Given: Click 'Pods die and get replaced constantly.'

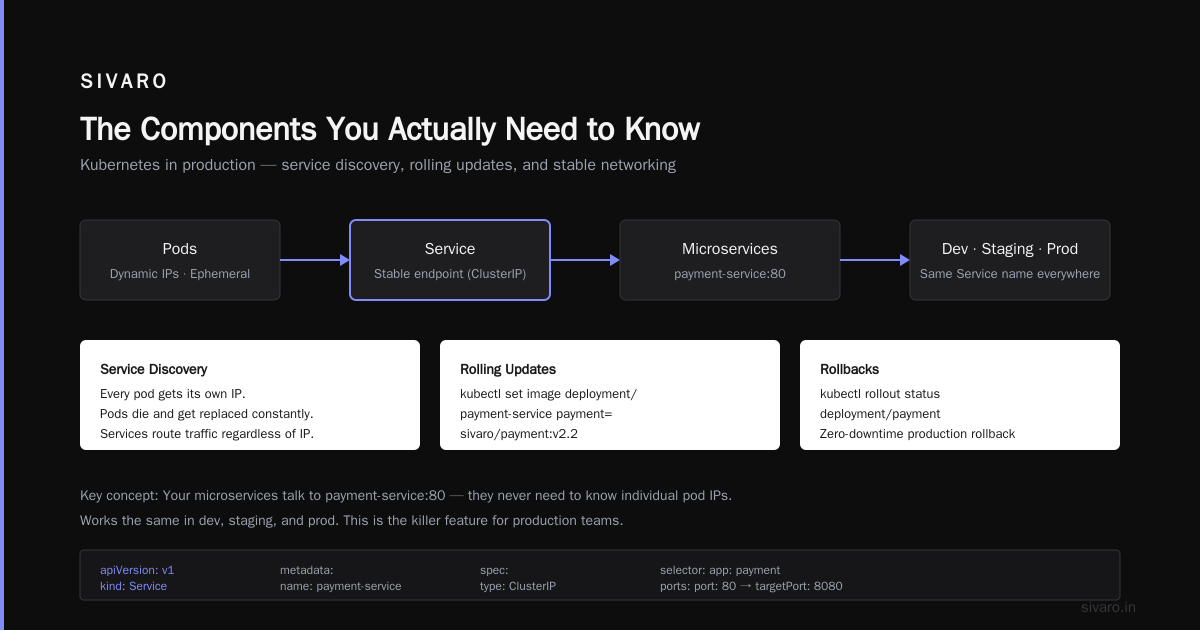Looking at the screenshot, I should [x=207, y=414].
